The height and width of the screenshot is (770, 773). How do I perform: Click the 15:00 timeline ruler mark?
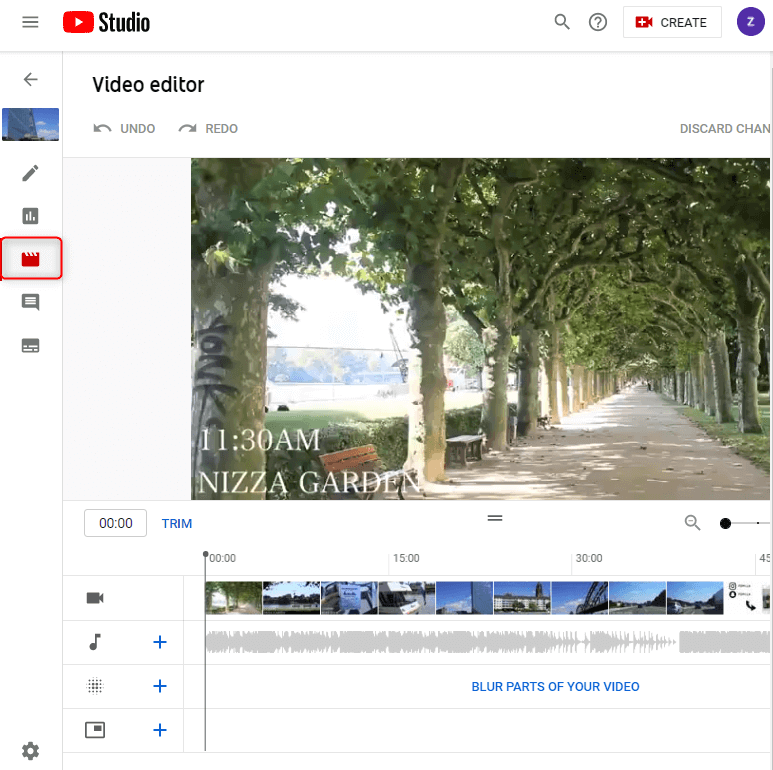[406, 558]
